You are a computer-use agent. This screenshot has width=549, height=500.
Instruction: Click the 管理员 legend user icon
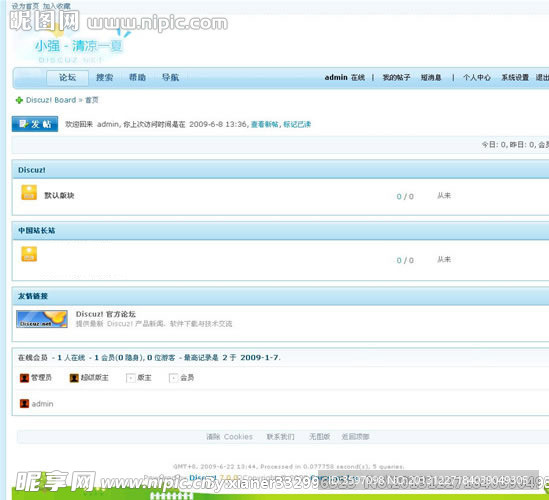24,378
